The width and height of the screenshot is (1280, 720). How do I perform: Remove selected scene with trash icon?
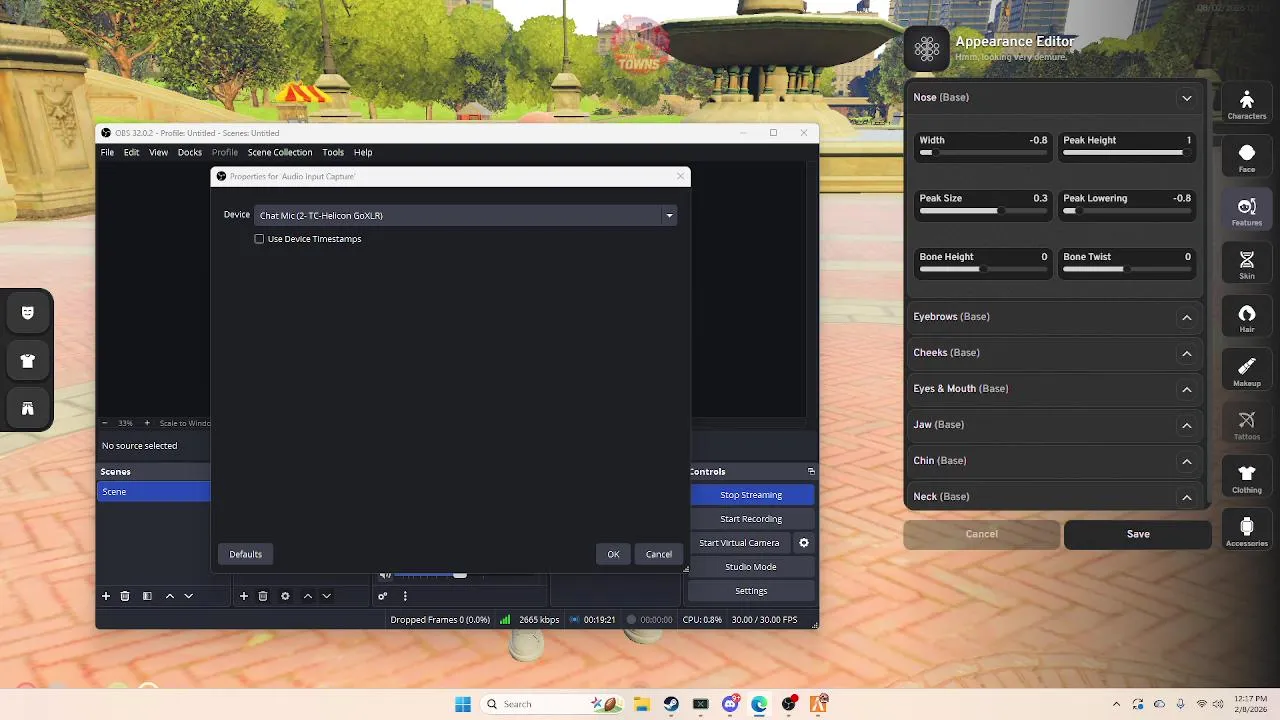pyautogui.click(x=125, y=596)
